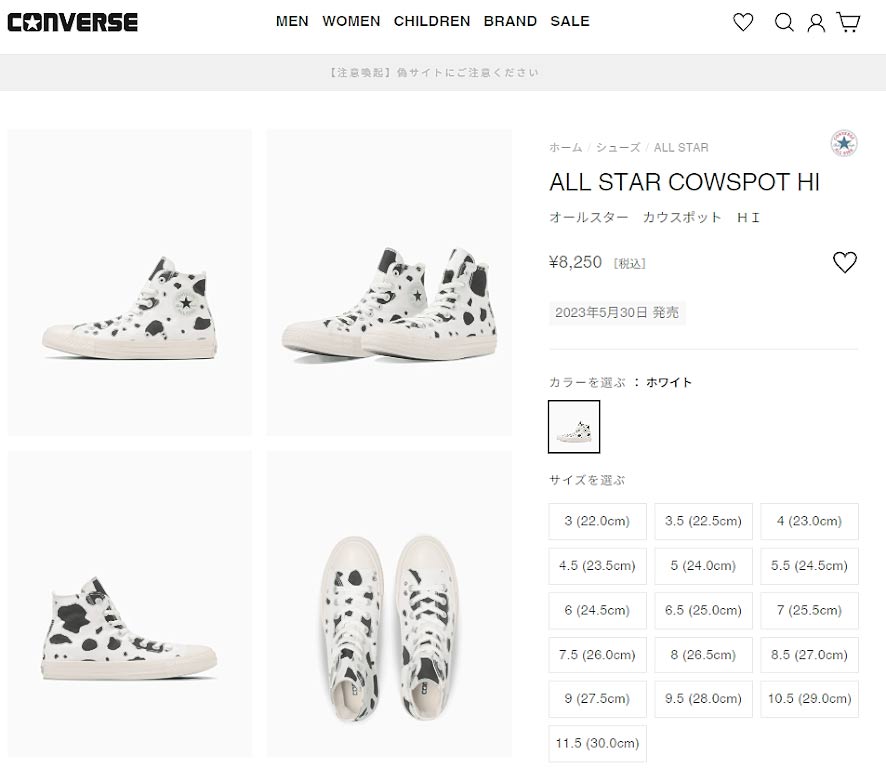The height and width of the screenshot is (768, 886).
Task: Open the top-down view shoe image
Action: click(389, 603)
